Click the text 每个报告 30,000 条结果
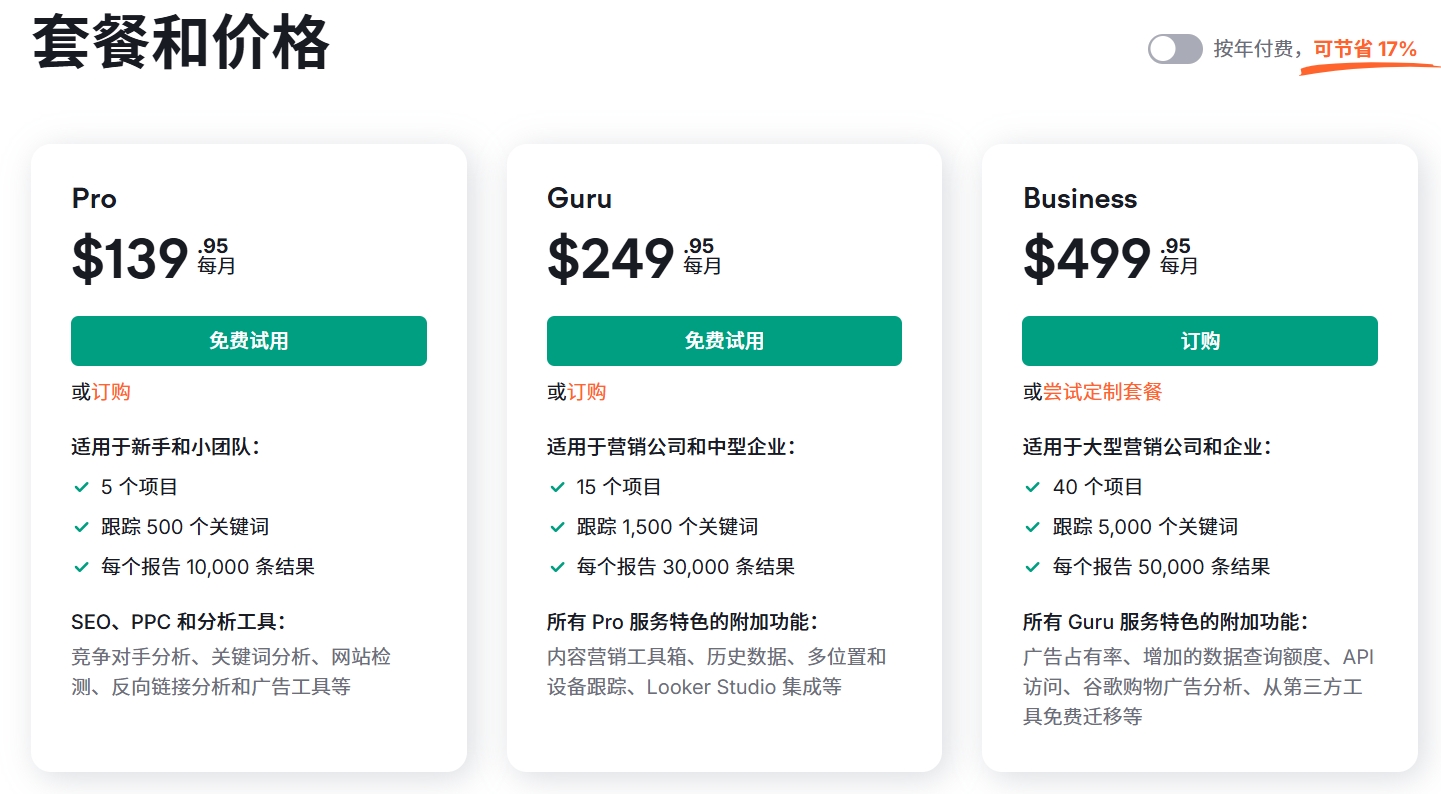The image size is (1441, 794). point(686,567)
